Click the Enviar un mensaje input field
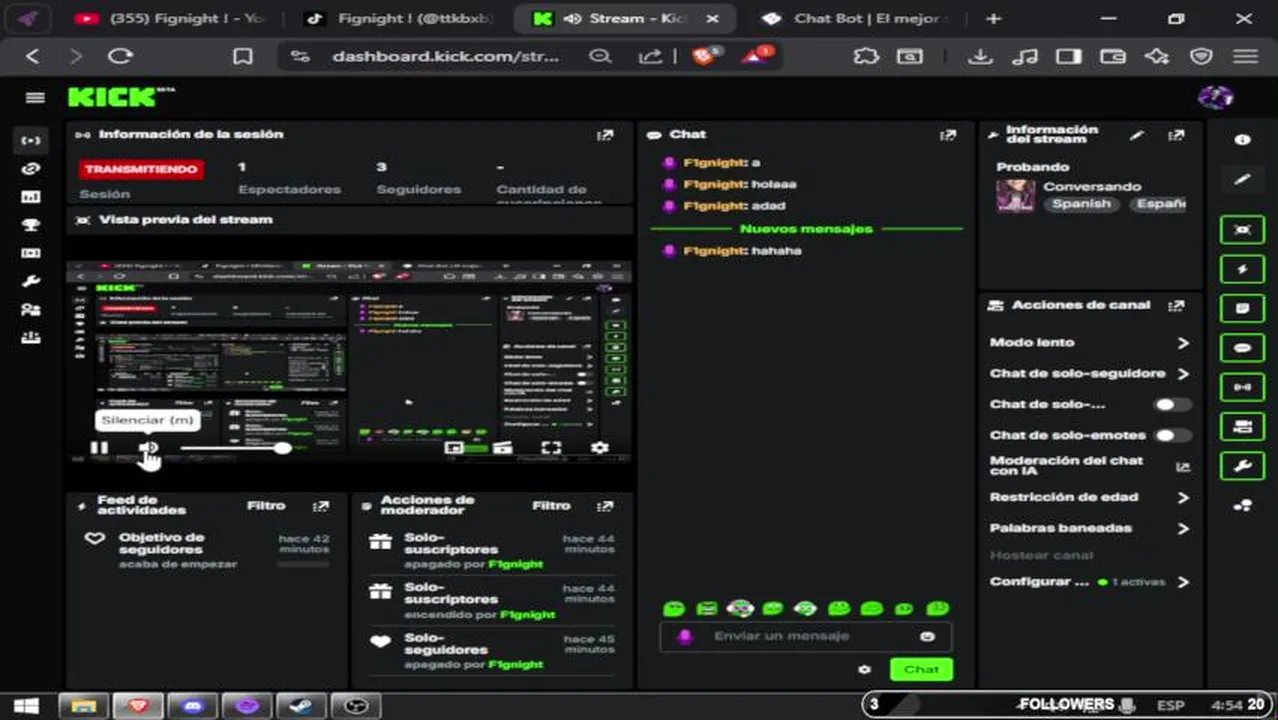This screenshot has height=720, width=1278. tap(806, 636)
